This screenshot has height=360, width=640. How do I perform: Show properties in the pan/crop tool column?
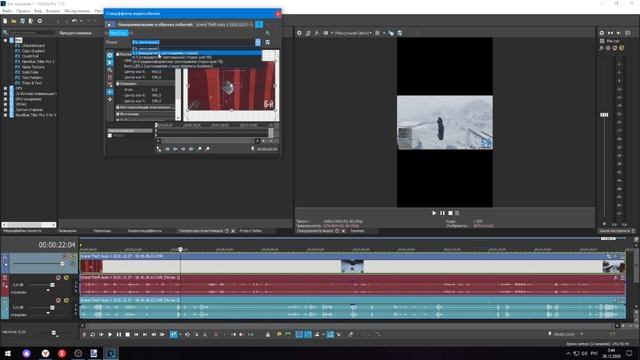110,55
